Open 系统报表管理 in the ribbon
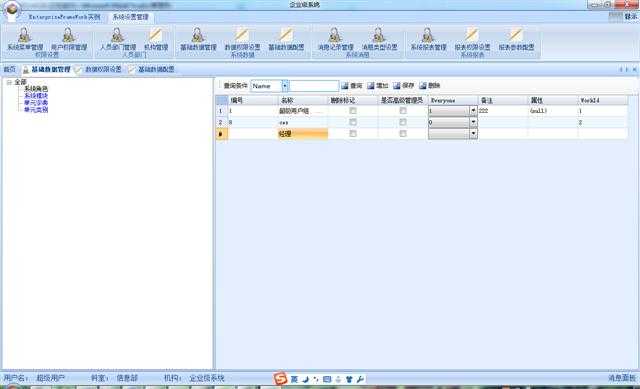Screen dimensions: 640x389 [428, 40]
